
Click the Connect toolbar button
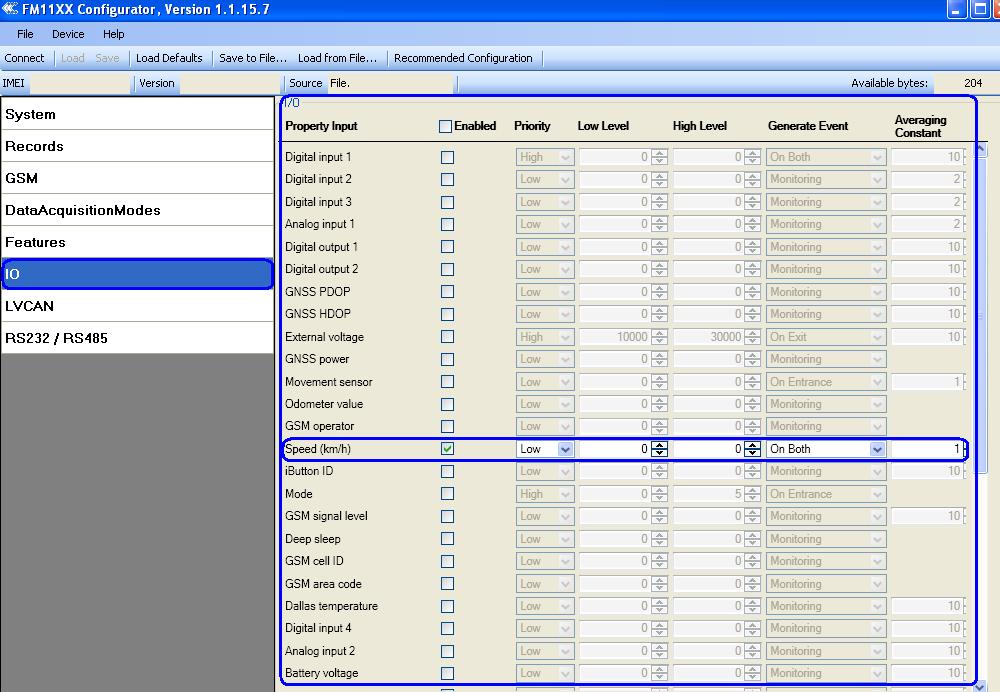click(x=24, y=58)
